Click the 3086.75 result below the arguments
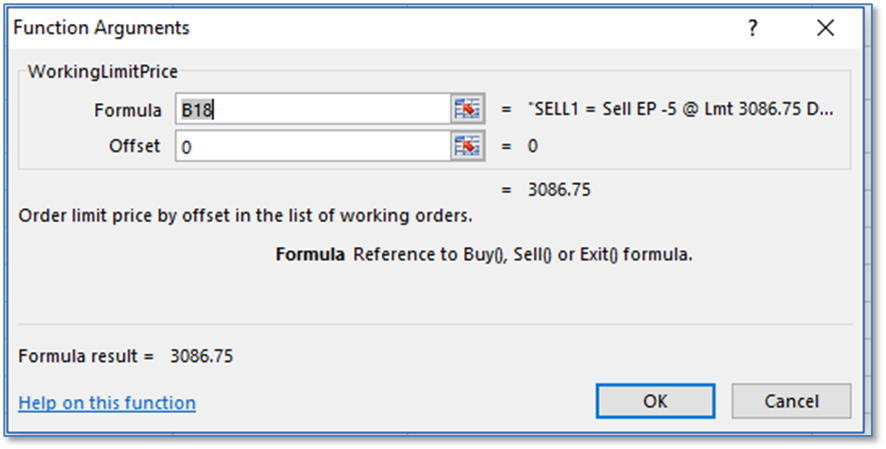 click(558, 188)
